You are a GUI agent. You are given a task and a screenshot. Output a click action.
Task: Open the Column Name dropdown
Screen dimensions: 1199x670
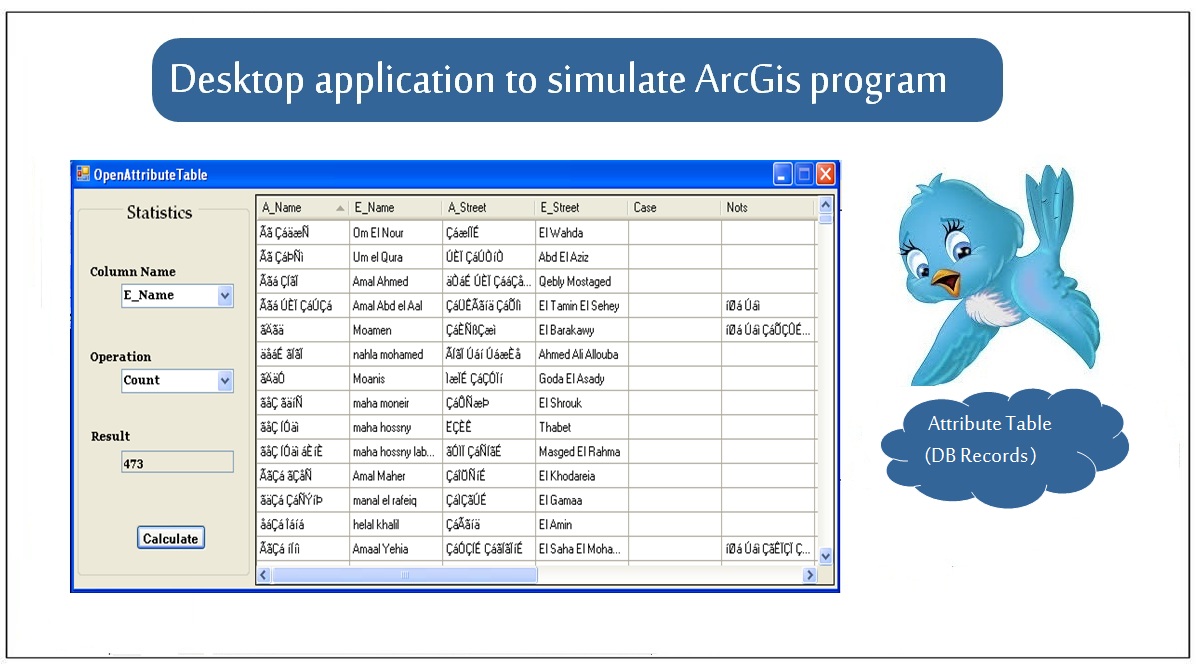[225, 295]
